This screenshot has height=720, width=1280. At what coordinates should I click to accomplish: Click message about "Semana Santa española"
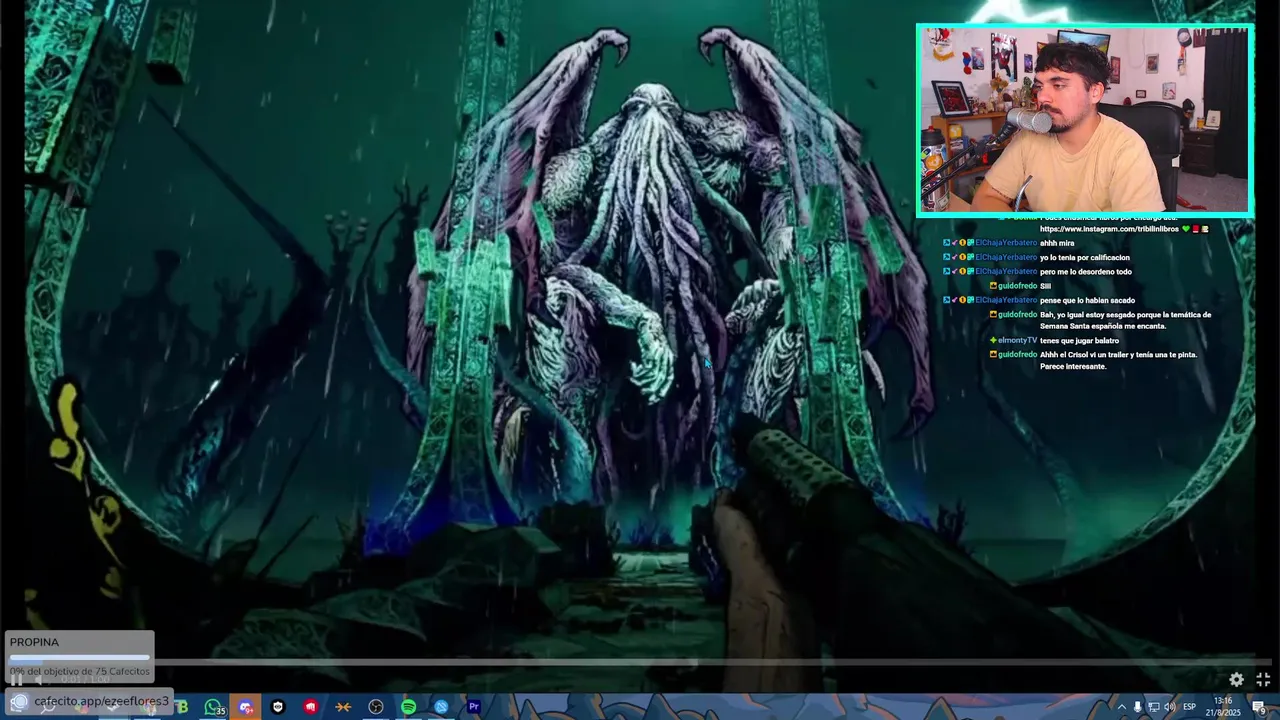click(x=1125, y=320)
